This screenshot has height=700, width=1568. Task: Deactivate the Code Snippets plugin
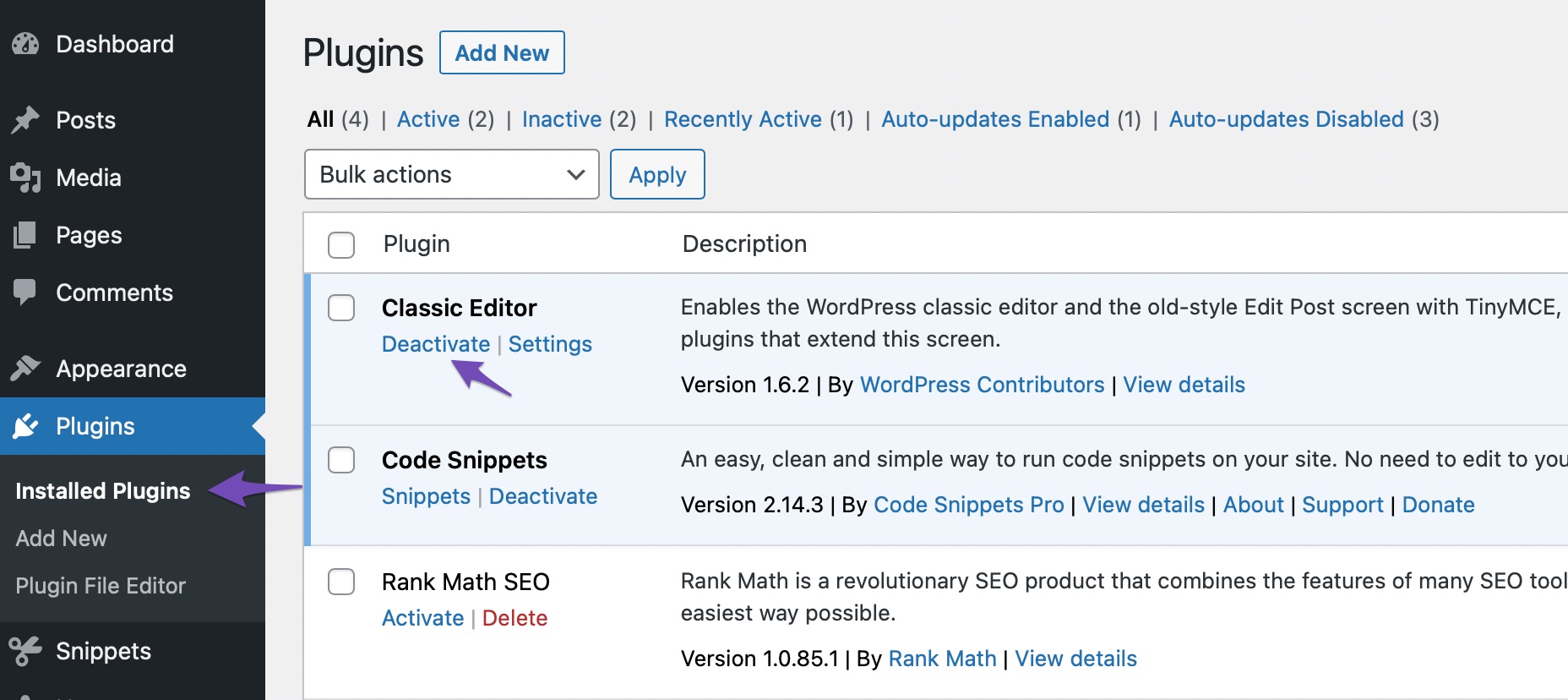click(543, 496)
